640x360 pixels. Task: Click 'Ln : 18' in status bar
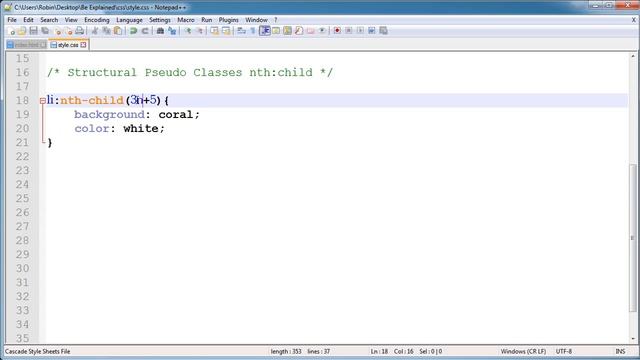379,351
